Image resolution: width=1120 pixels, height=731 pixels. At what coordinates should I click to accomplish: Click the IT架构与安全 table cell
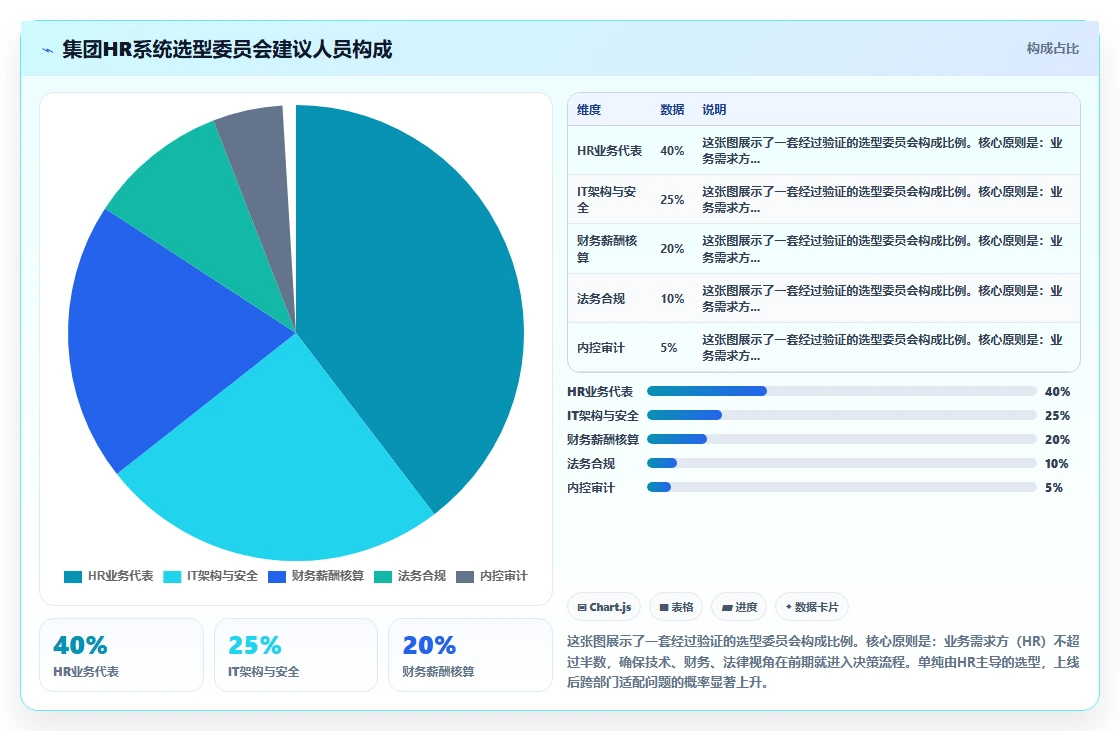(607, 199)
